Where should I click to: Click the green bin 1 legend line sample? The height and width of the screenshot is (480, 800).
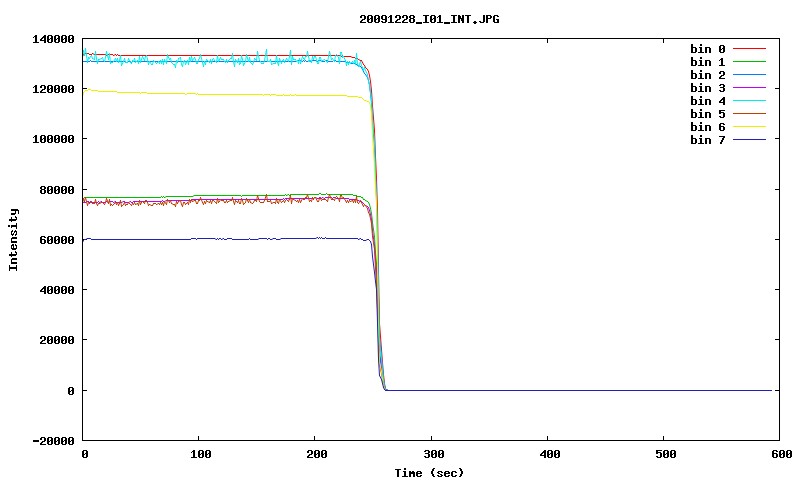click(x=749, y=62)
